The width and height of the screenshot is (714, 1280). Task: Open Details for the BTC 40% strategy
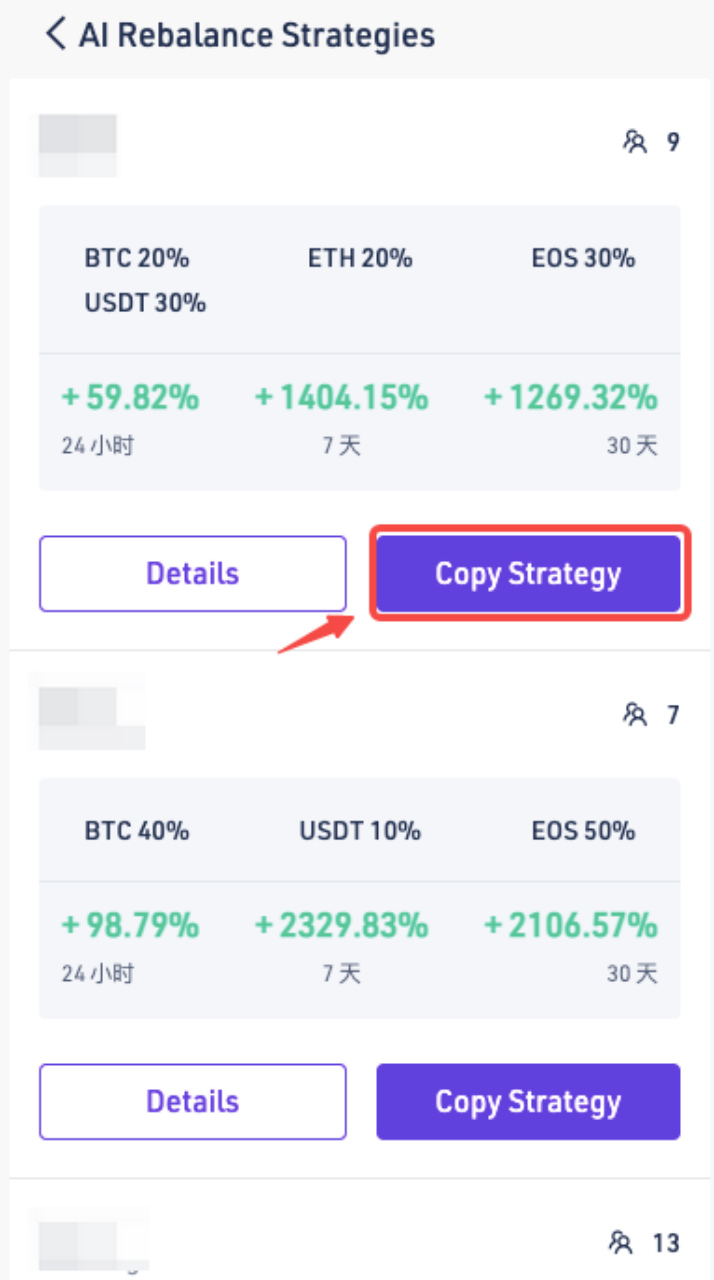point(193,1102)
